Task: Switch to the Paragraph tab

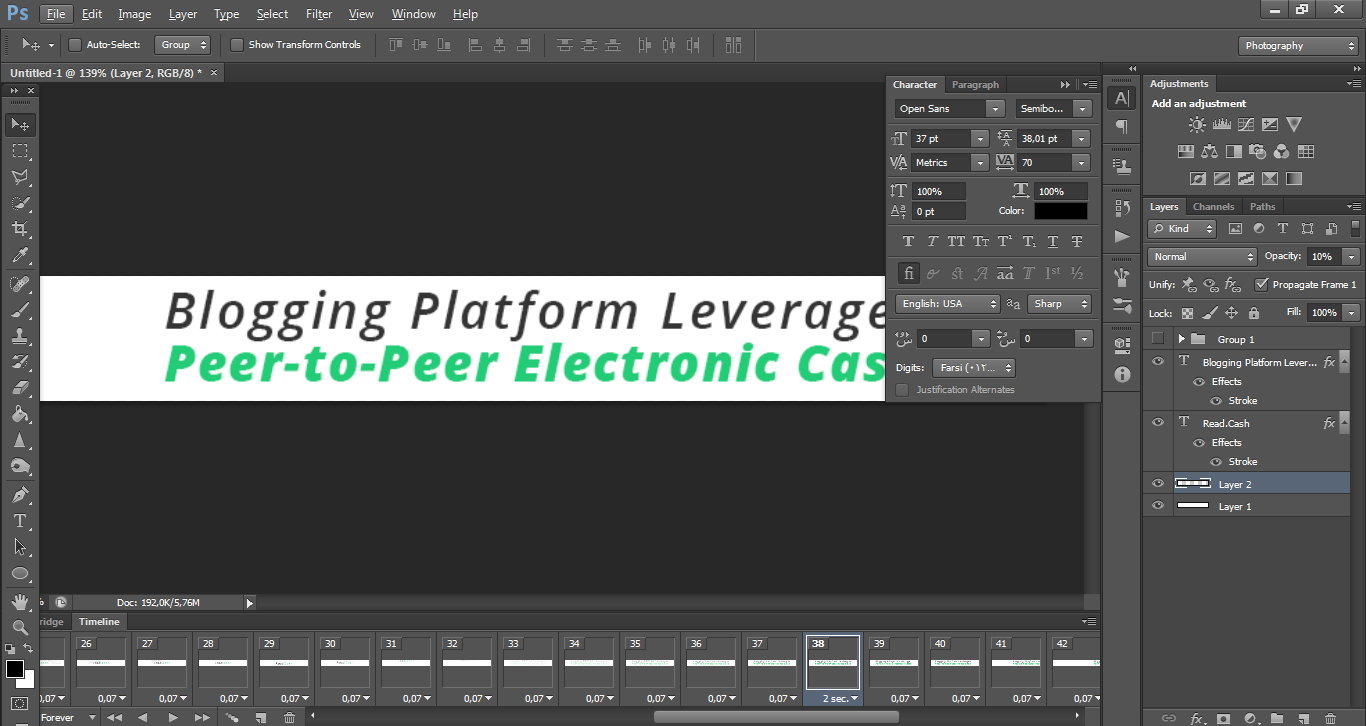Action: click(x=975, y=85)
